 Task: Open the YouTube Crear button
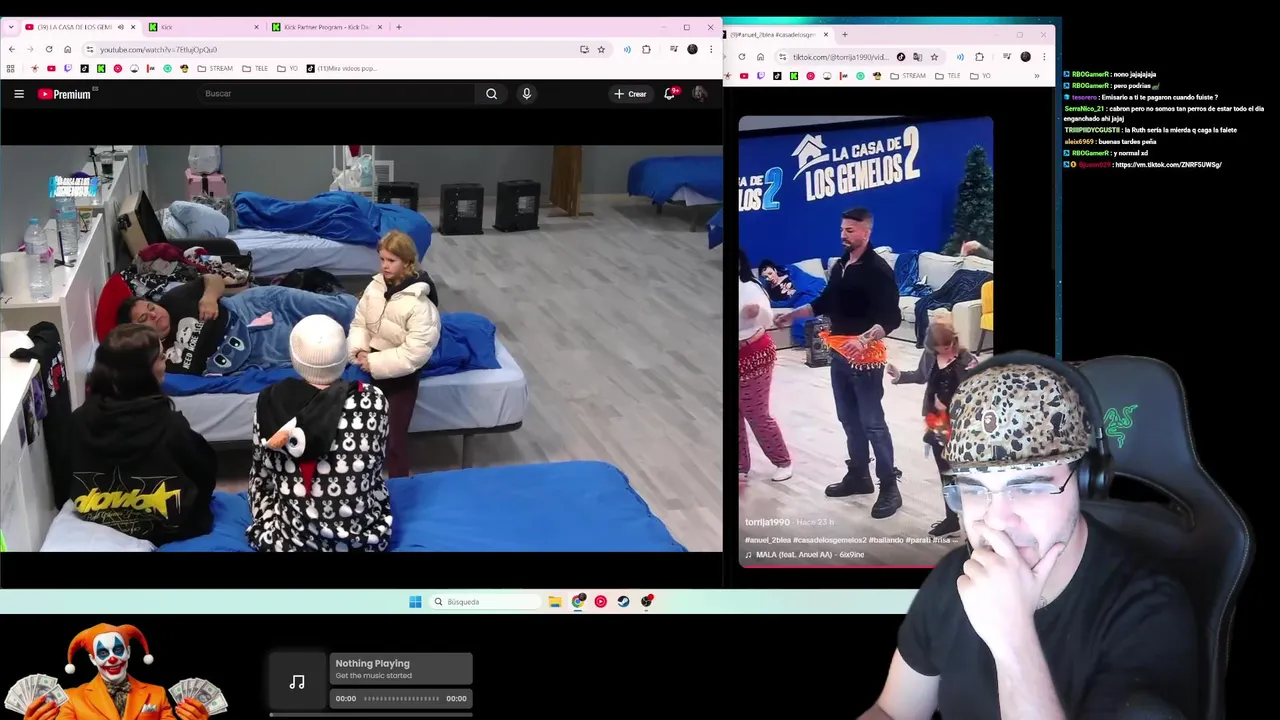631,94
